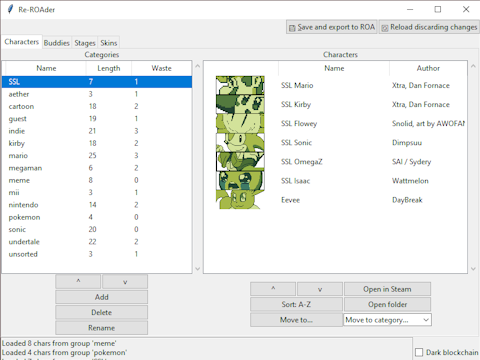Screen dimensions: 480x360
Task: Click Reload discarding changes button
Action: pos(429,27)
